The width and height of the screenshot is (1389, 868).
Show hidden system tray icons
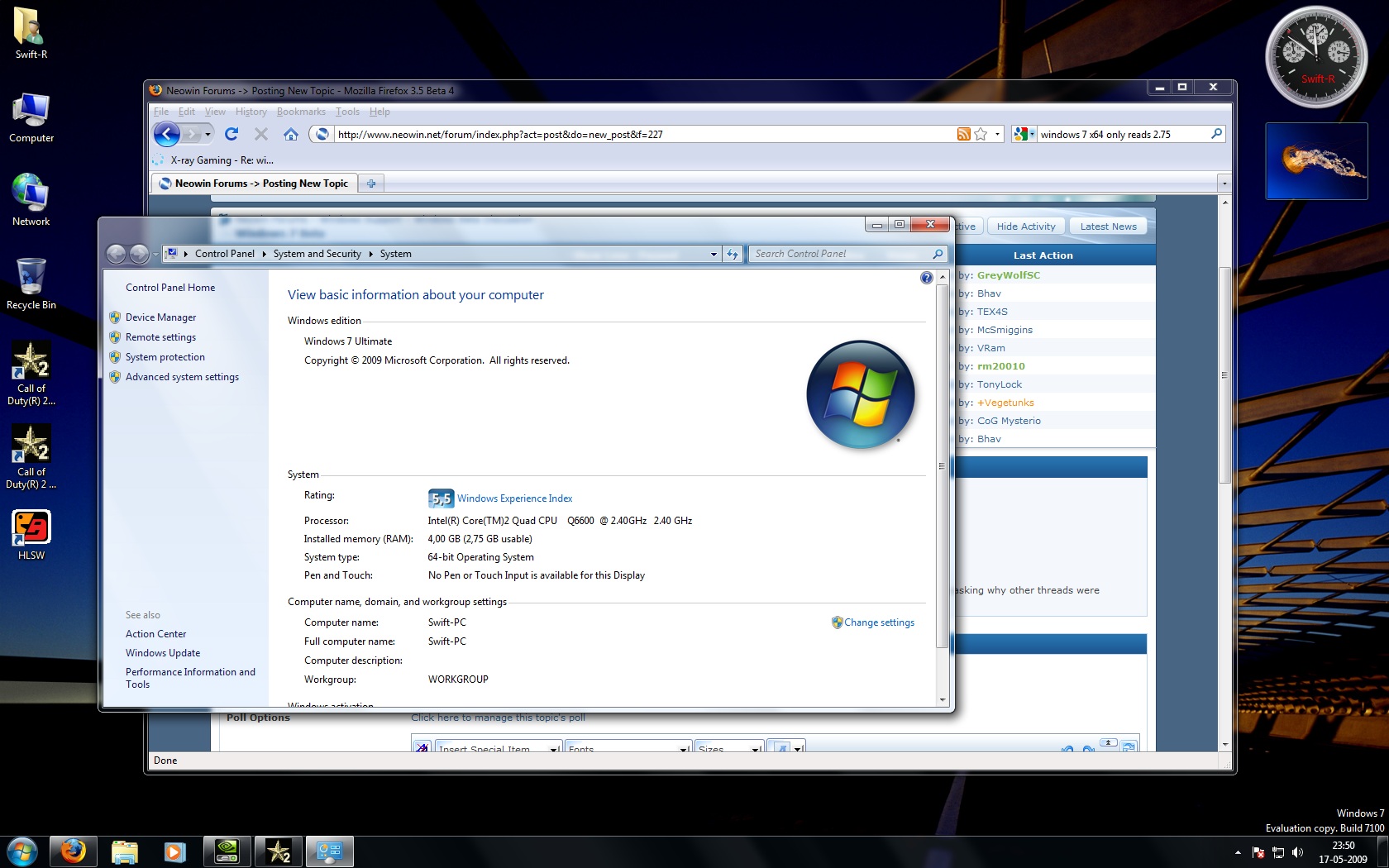[1238, 852]
